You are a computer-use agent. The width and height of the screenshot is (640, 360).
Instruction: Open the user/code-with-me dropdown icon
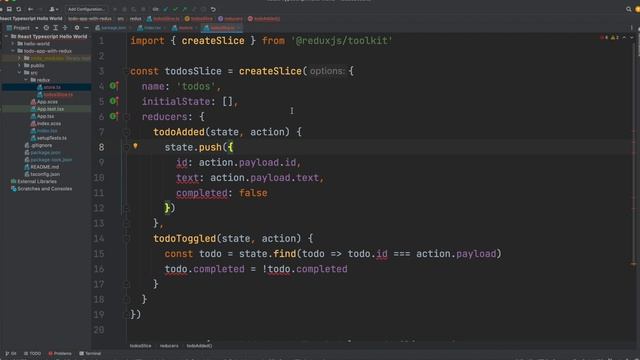53,9
